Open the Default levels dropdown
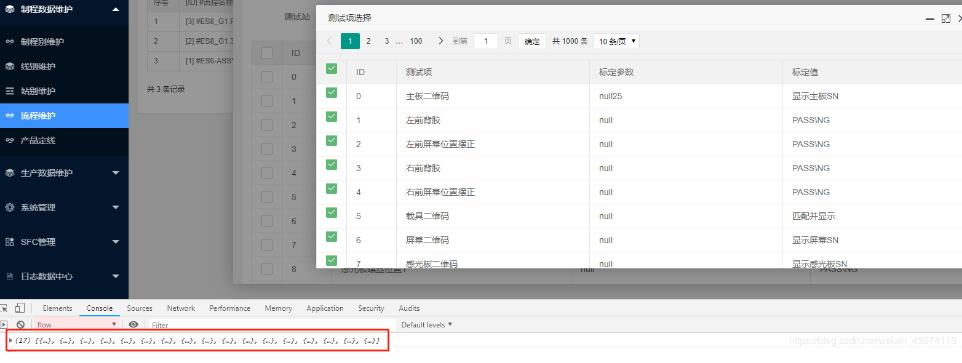 coord(427,324)
